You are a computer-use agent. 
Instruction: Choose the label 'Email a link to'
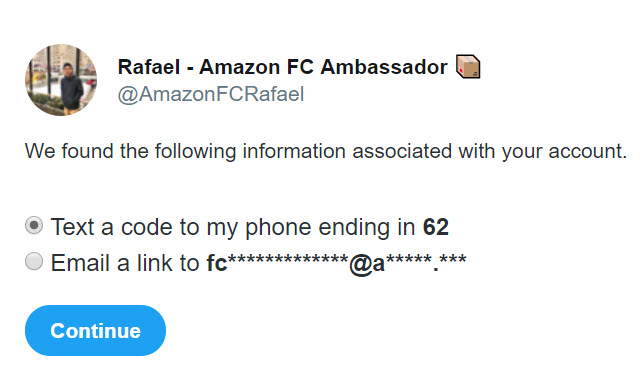125,263
